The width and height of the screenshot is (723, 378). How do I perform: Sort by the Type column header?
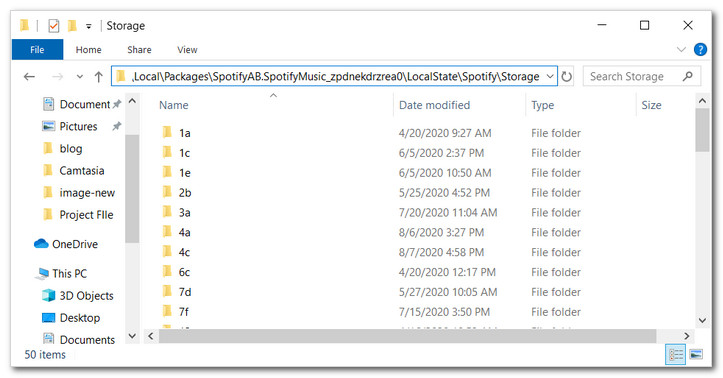542,105
